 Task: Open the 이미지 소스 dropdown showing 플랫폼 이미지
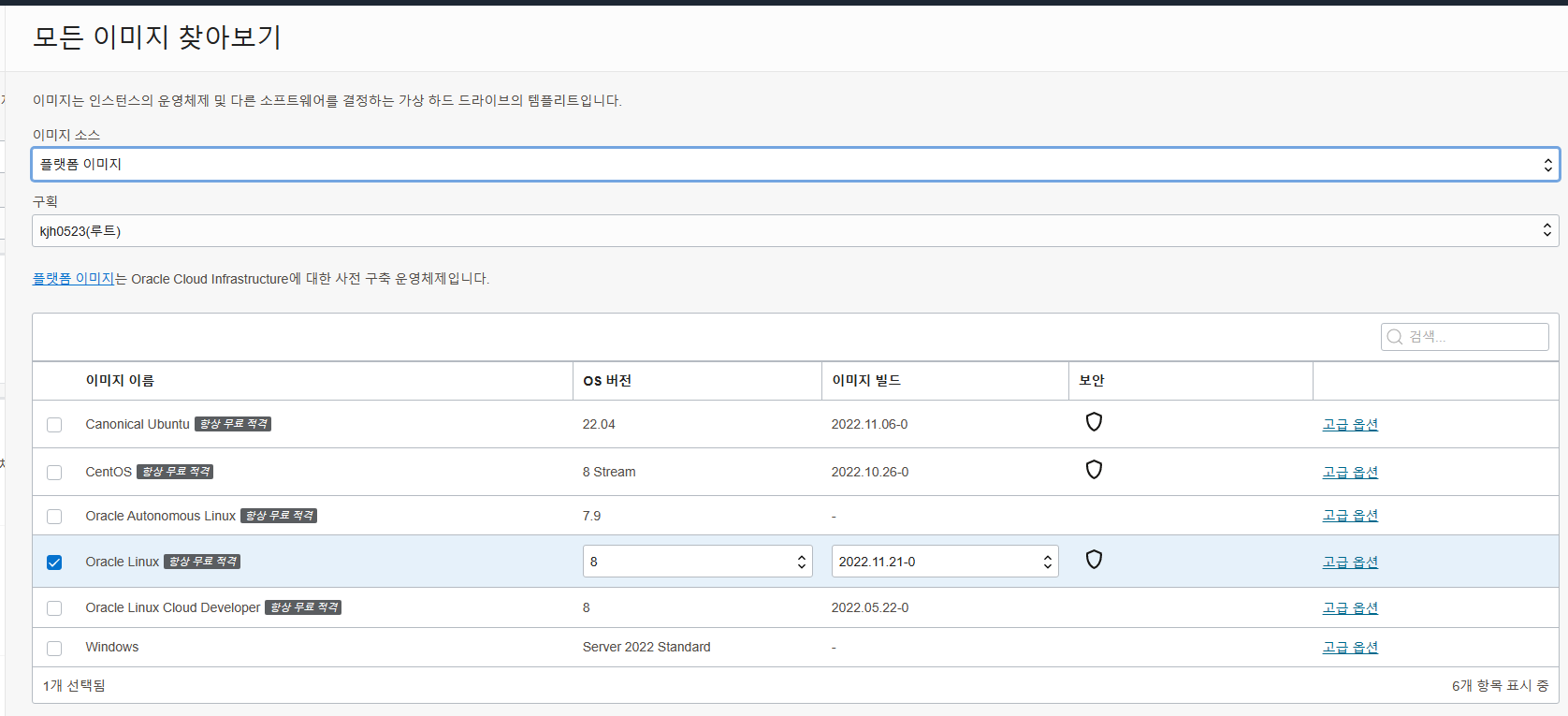tap(795, 165)
